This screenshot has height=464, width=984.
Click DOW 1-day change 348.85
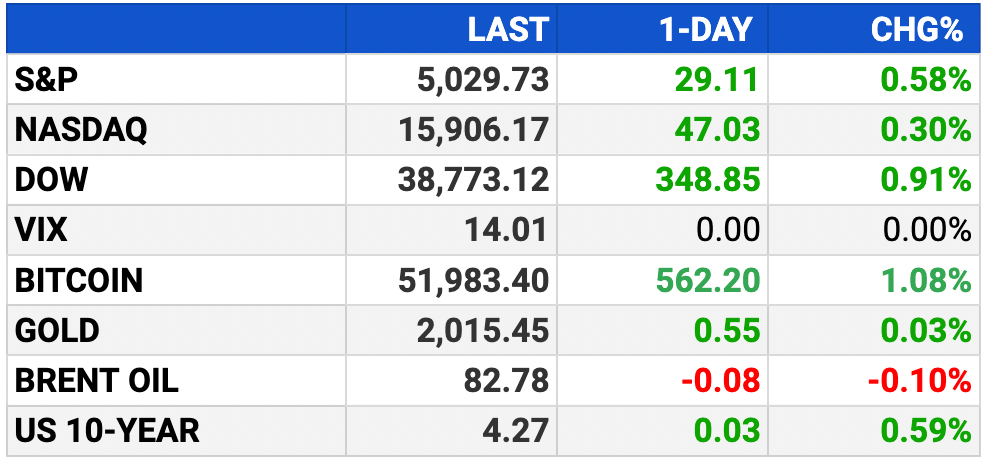pos(708,180)
